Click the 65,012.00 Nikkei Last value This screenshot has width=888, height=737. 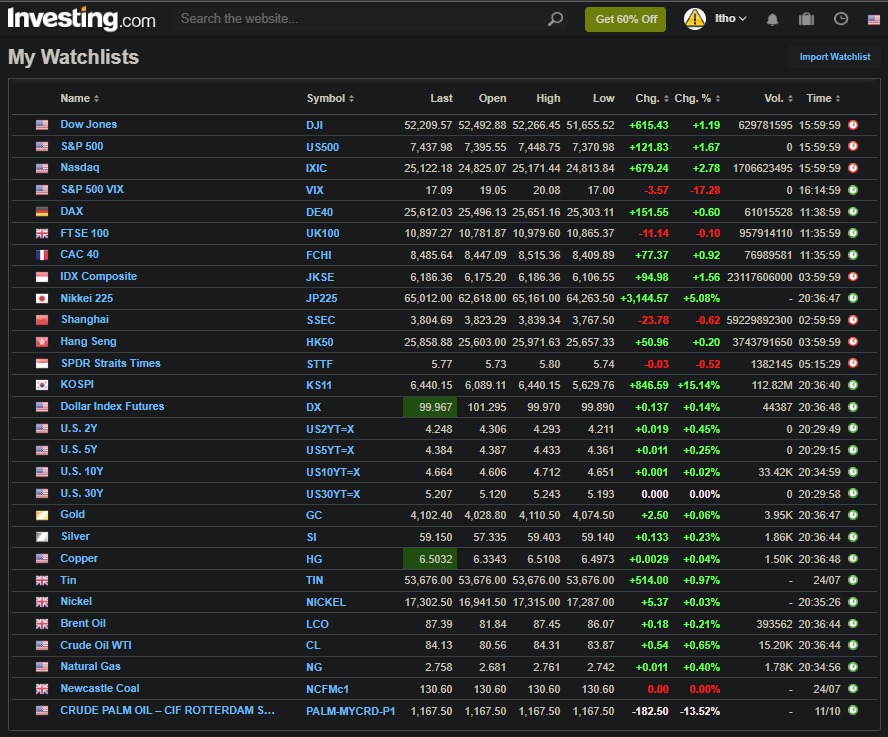tap(428, 298)
